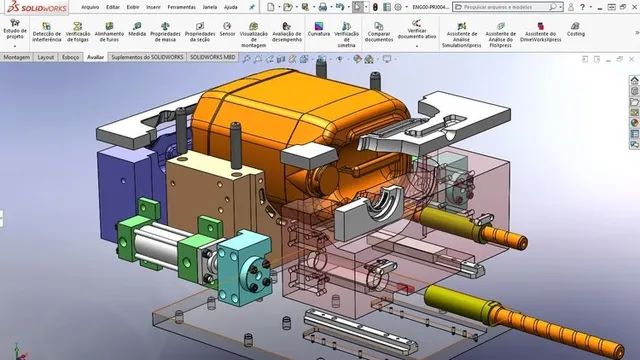
Task: Expand the New document dropdown arrow
Action: point(279,7)
